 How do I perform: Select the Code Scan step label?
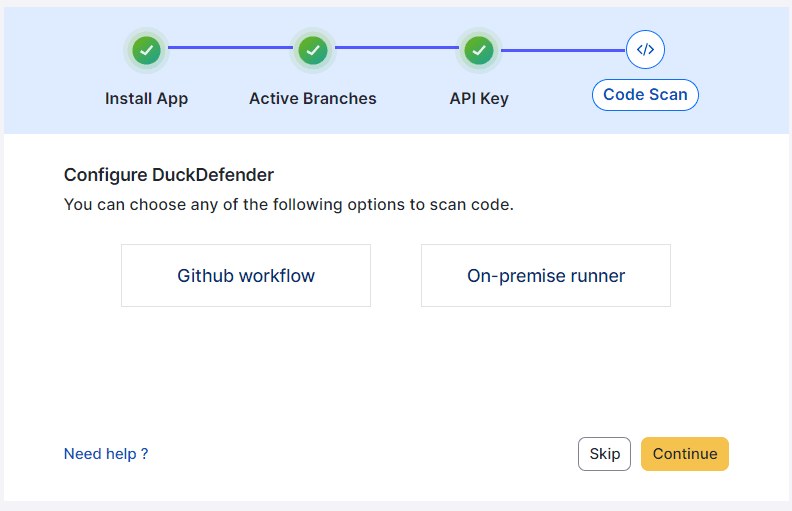point(645,95)
